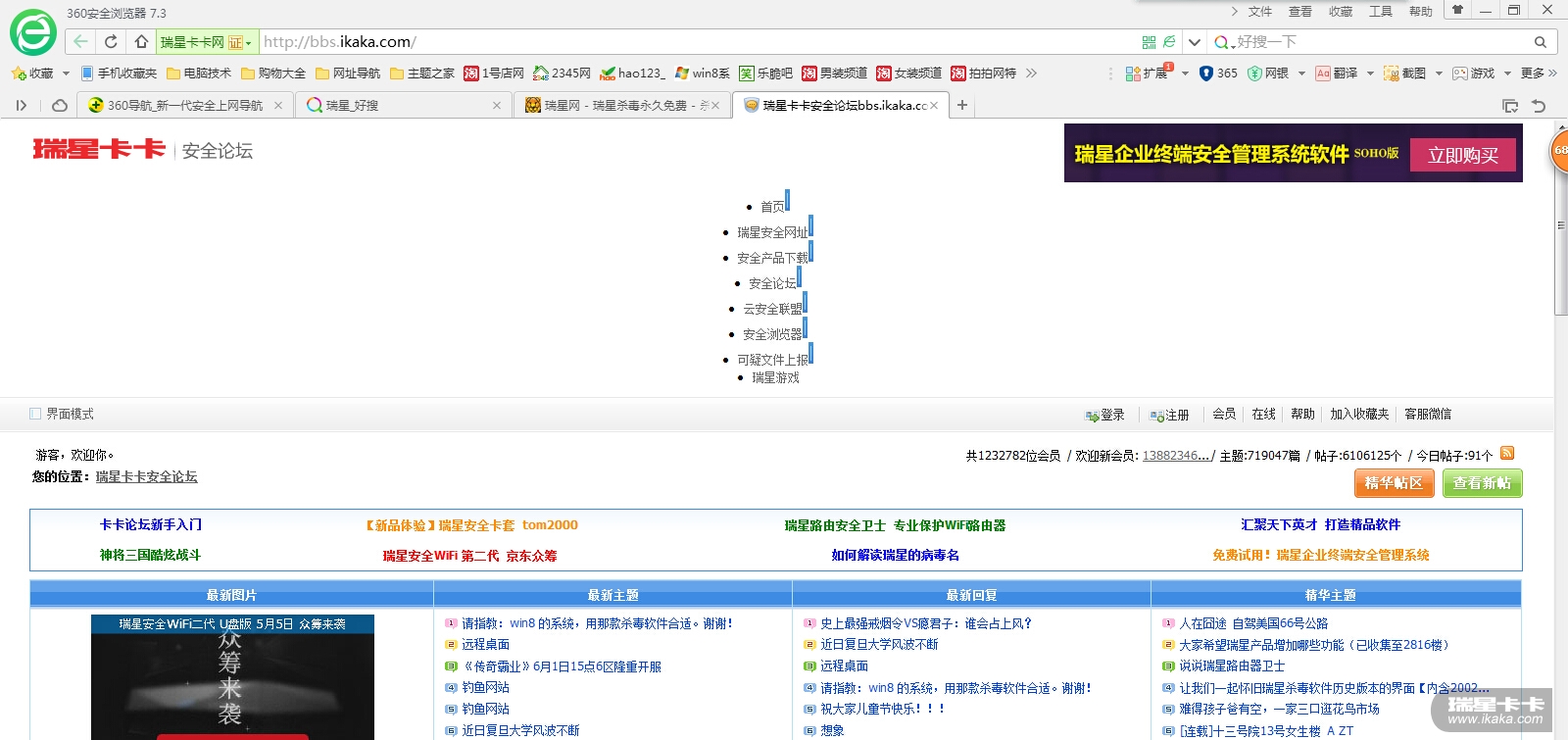The width and height of the screenshot is (1568, 740).
Task: Open the 收藏 favorites star button
Action: click(32, 73)
